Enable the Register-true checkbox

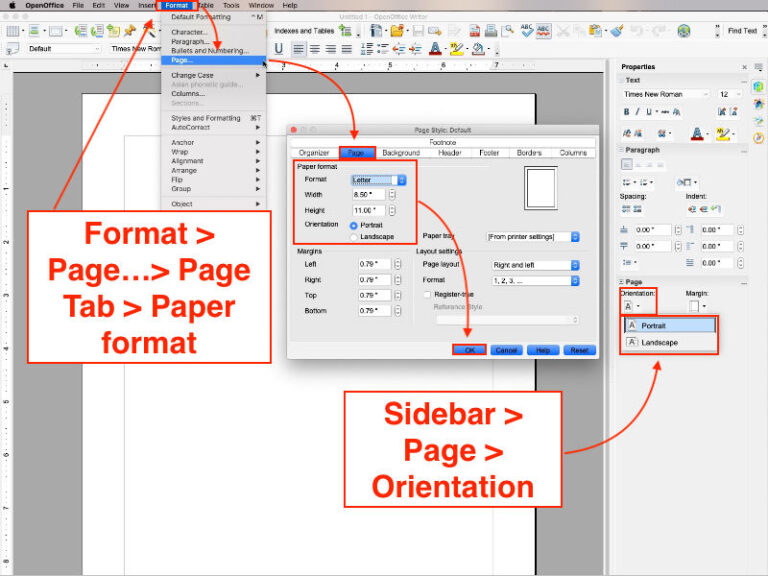click(x=427, y=295)
